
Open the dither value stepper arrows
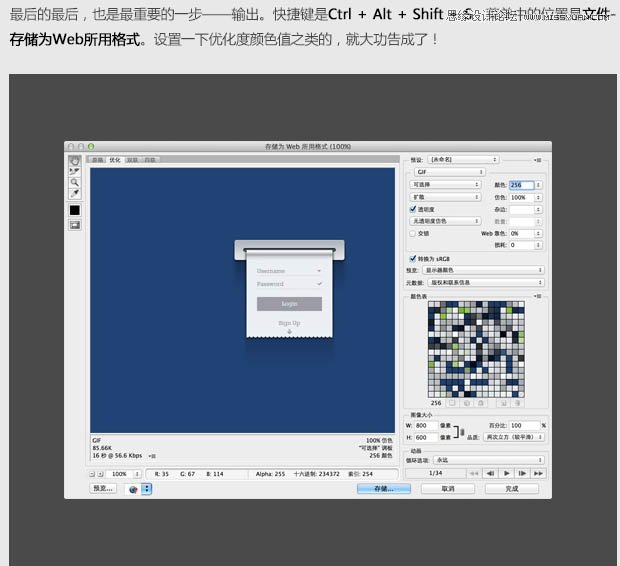click(x=538, y=197)
